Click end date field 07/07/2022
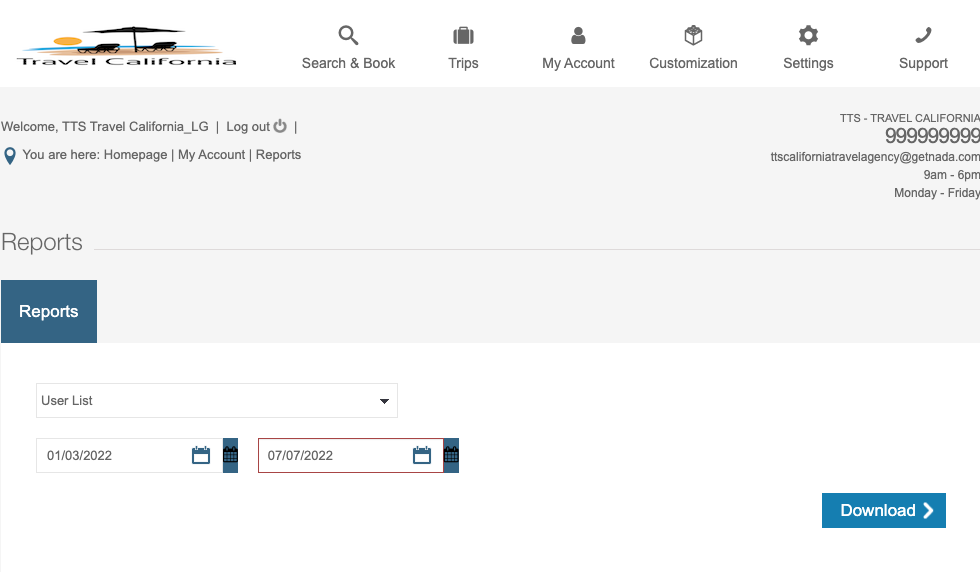The width and height of the screenshot is (980, 572). [x=351, y=455]
